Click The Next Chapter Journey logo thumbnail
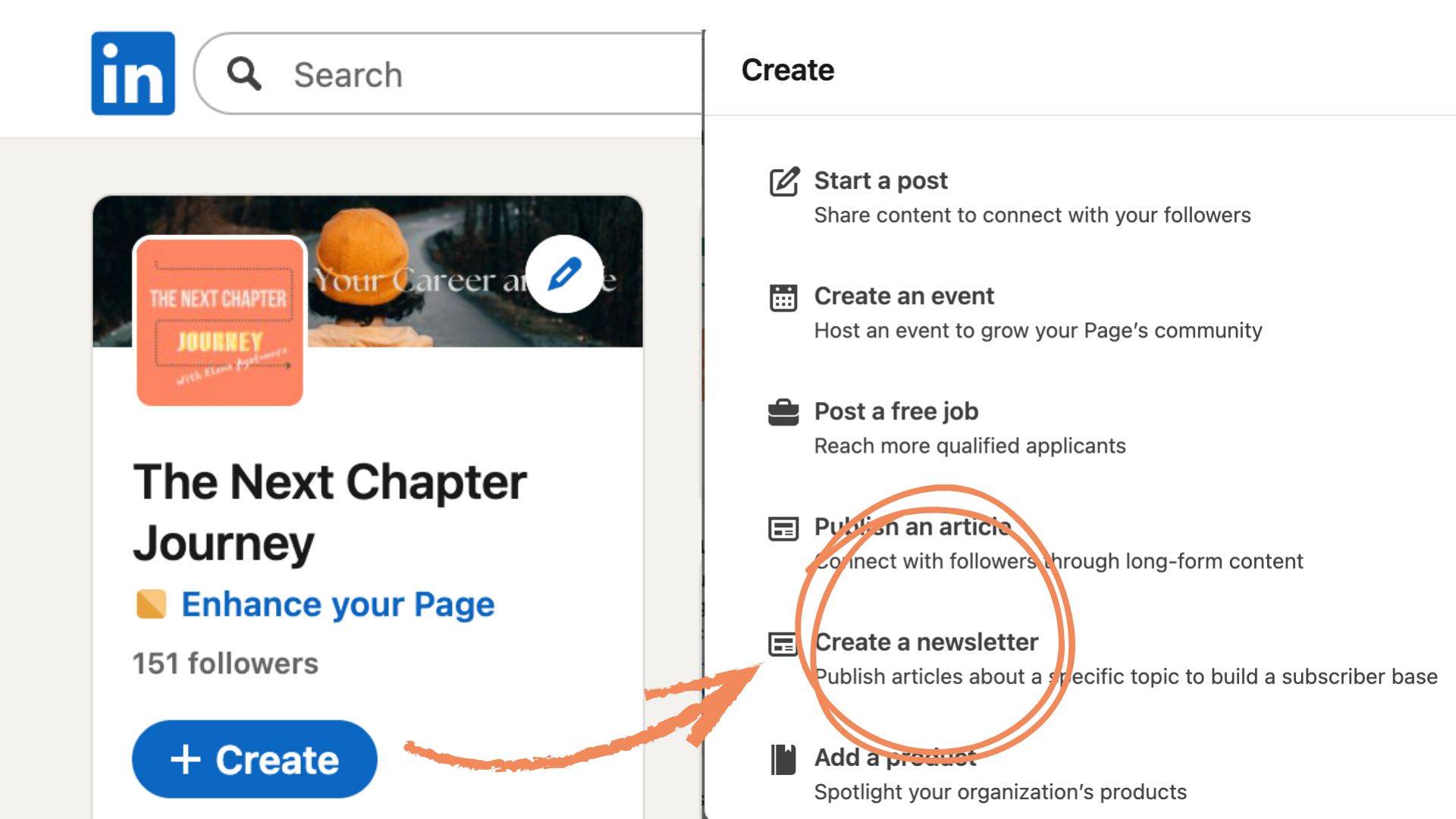Viewport: 1456px width, 819px height. coord(220,322)
